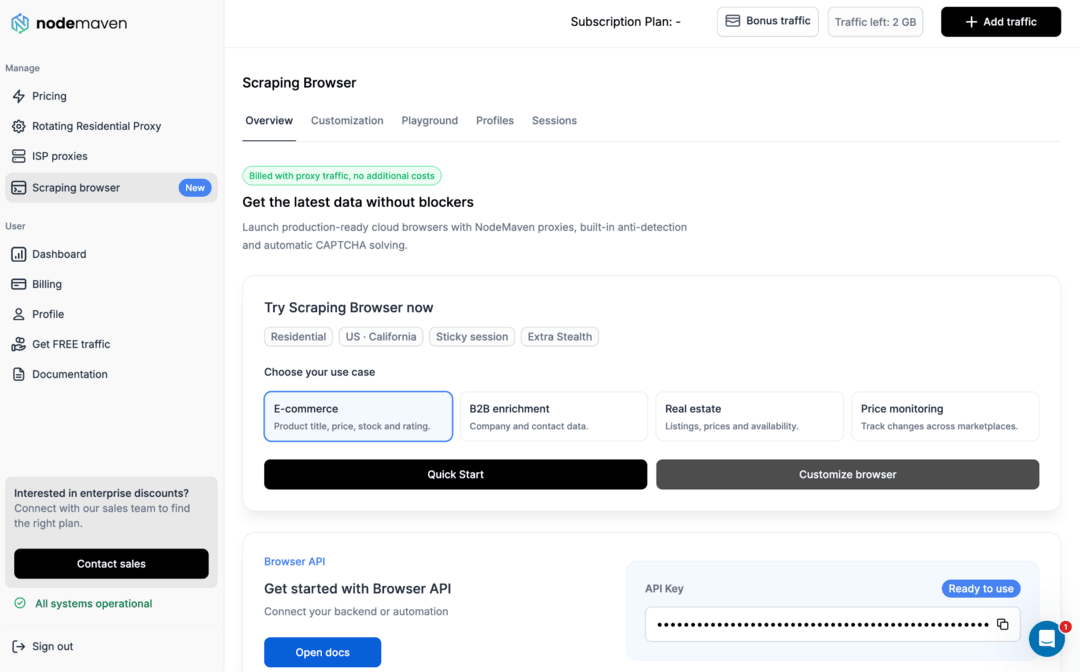1080x672 pixels.
Task: Click the Get FREE traffic hand icon
Action: 19,344
